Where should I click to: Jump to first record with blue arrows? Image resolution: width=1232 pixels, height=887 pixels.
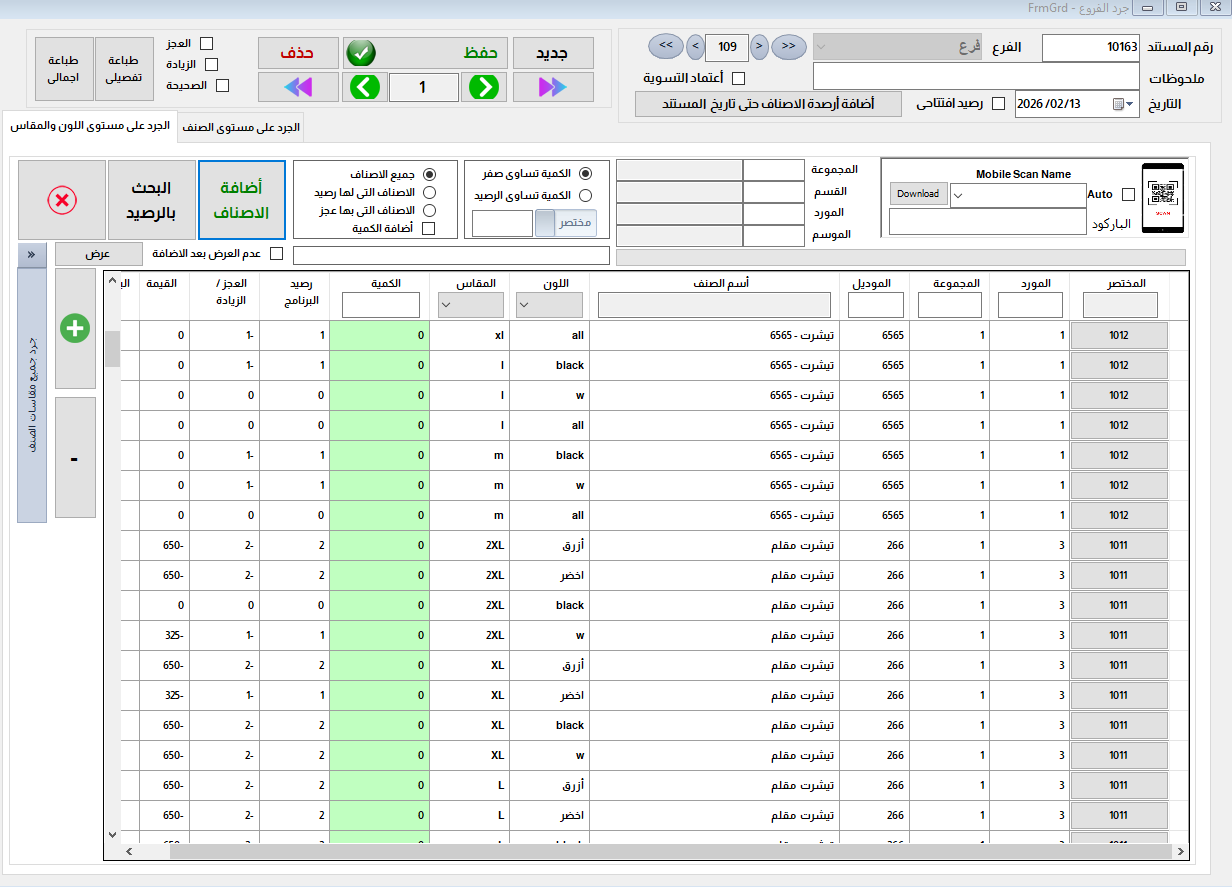point(298,87)
